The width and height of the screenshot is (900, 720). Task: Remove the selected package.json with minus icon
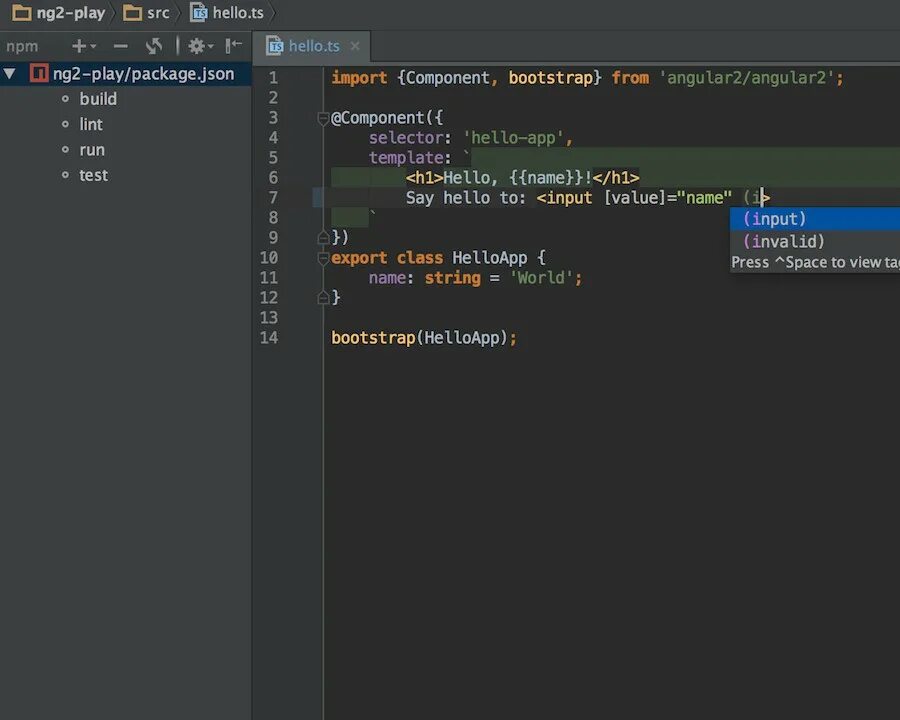[121, 46]
